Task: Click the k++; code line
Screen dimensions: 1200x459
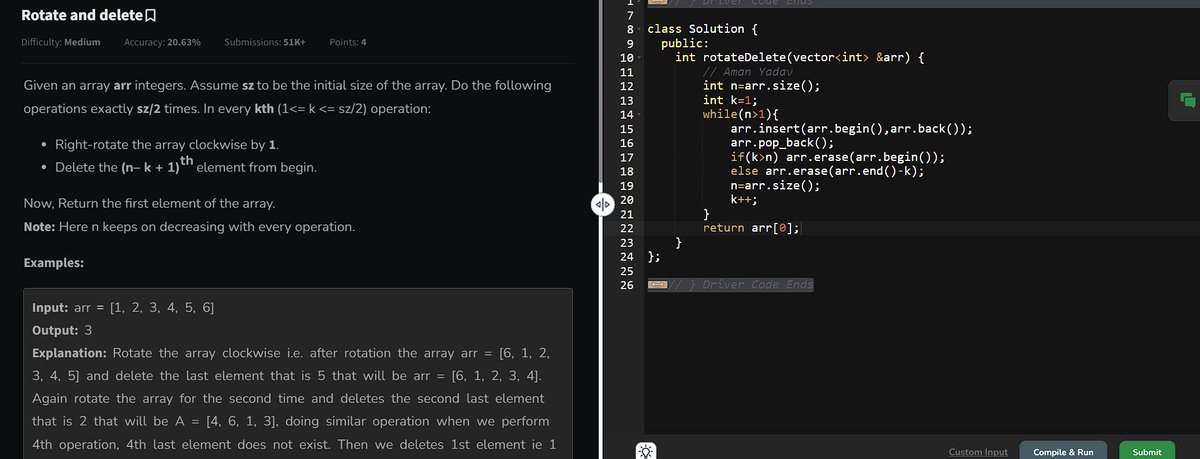Action: [745, 200]
